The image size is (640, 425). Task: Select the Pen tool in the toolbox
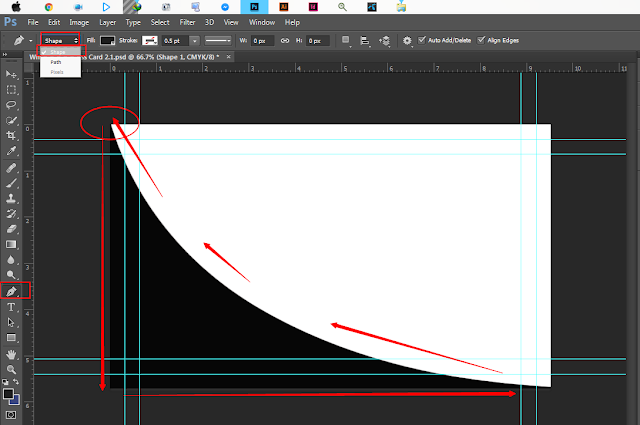tap(11, 291)
